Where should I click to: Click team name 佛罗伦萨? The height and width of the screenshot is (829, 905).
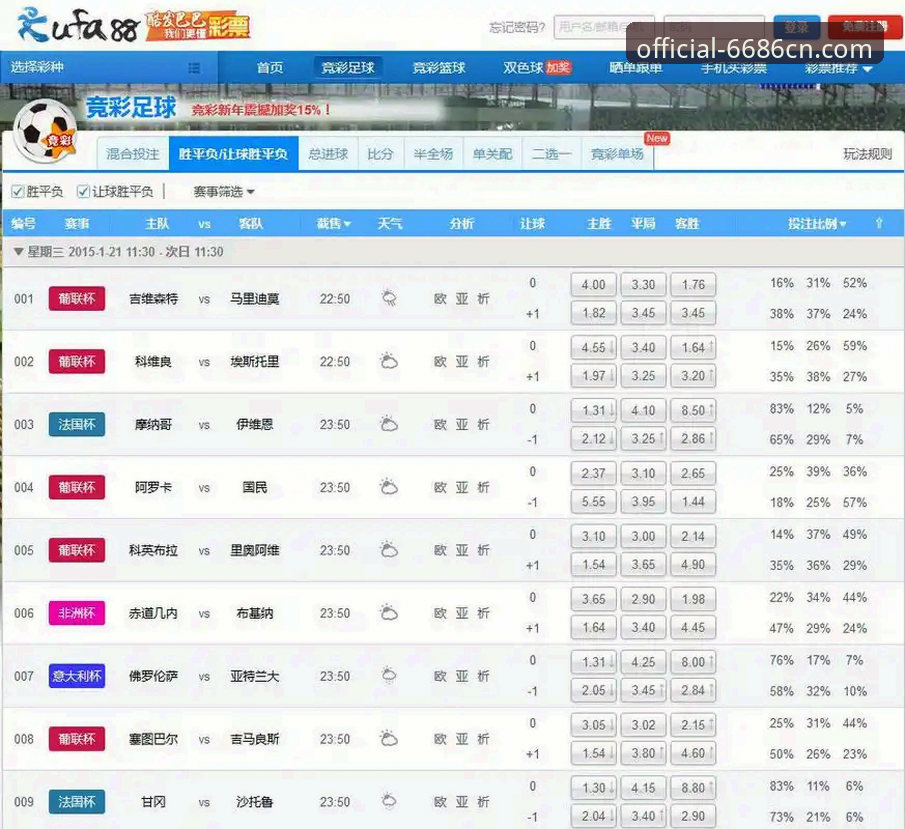[x=154, y=676]
